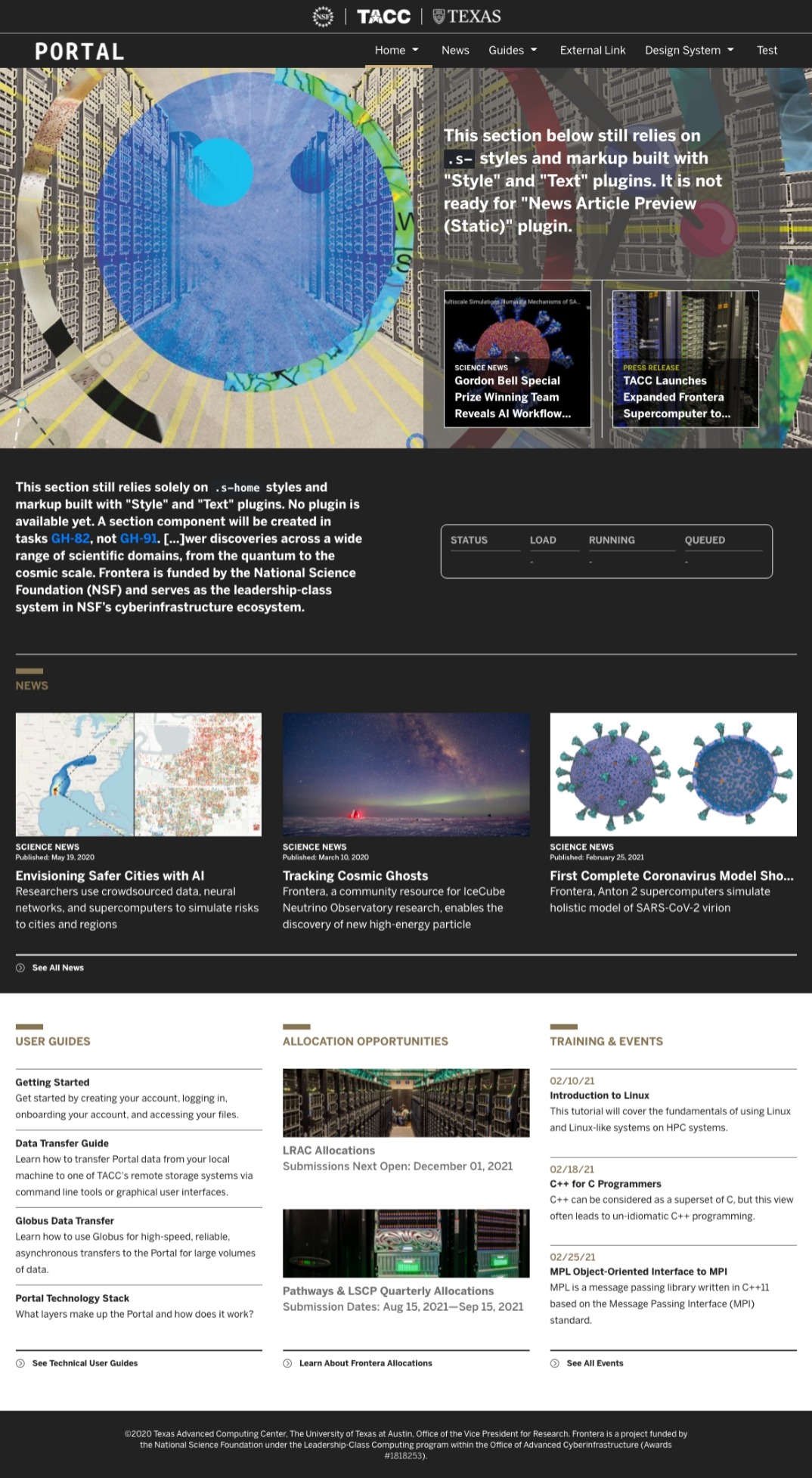Open the University of Texas logo
Viewport: 812px width, 1478px height.
click(x=466, y=17)
